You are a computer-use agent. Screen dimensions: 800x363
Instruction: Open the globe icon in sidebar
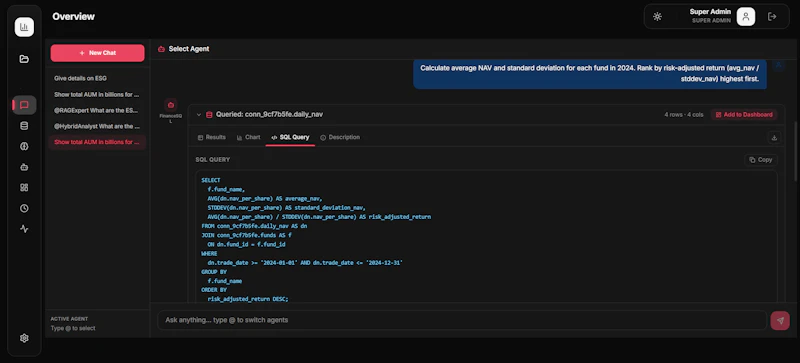(24, 147)
